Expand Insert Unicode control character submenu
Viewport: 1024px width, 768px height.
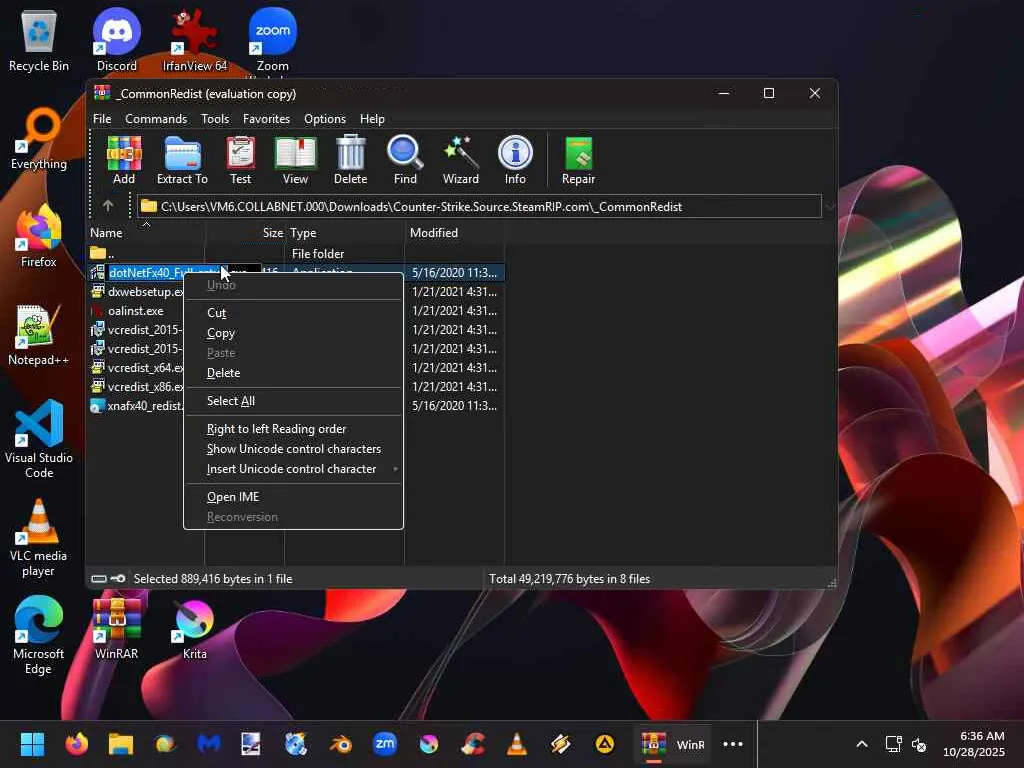click(x=292, y=469)
